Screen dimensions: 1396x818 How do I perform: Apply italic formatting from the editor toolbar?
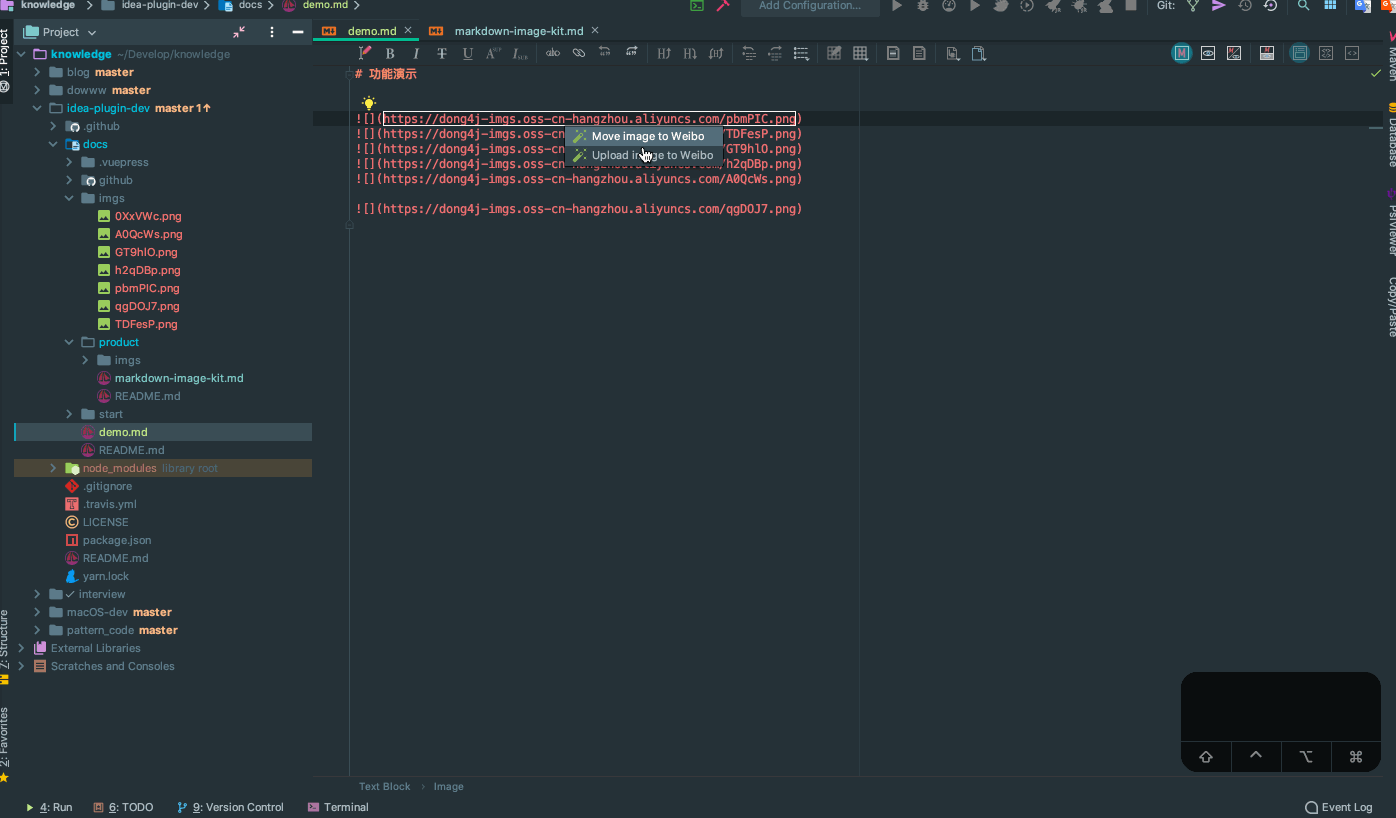(x=416, y=54)
